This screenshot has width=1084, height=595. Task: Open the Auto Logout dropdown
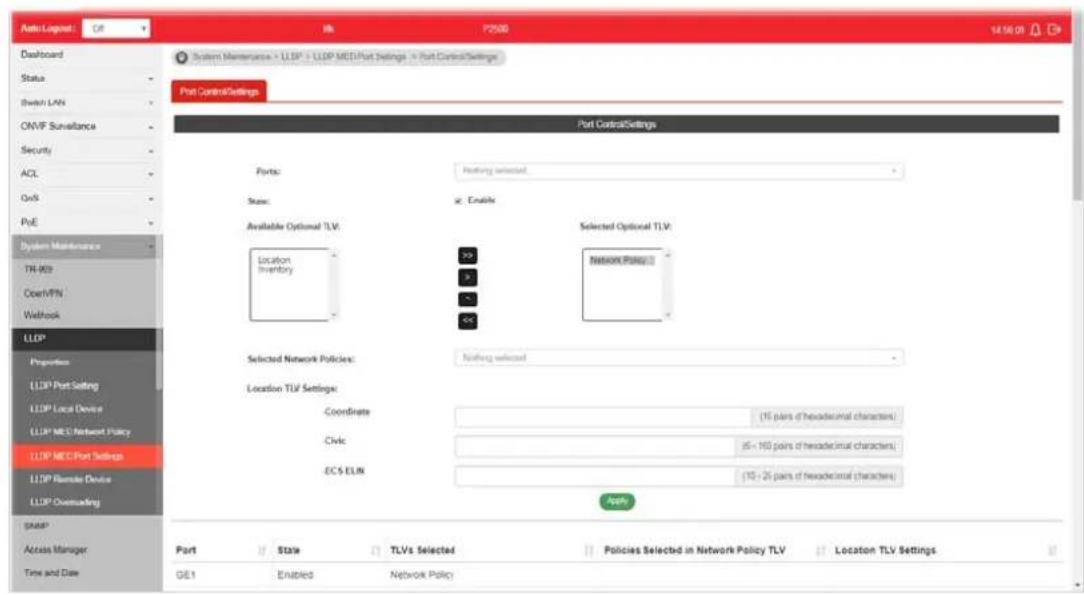point(116,29)
